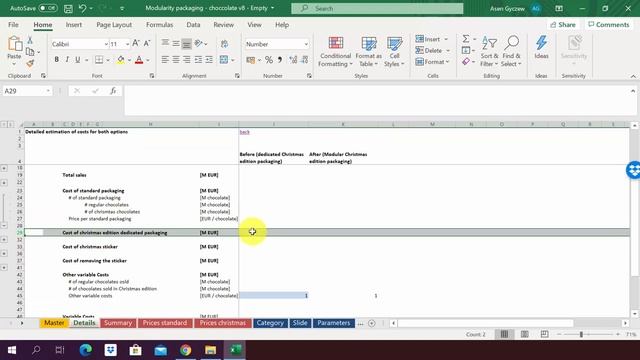640x360 pixels.
Task: Open Cell Styles gallery
Action: pyautogui.click(x=394, y=52)
